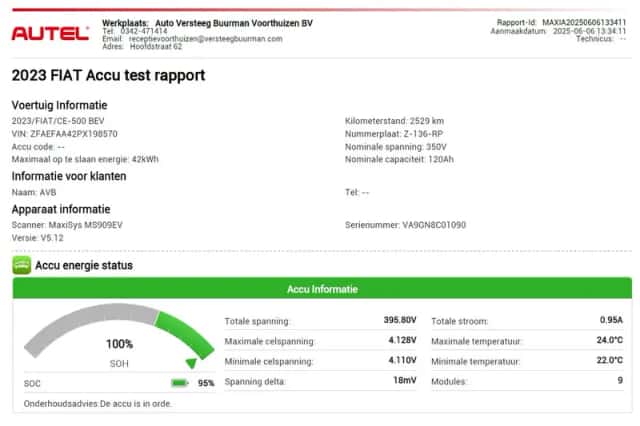Viewport: 640px width, 426px height.
Task: Select vehicle line 2023/FIAT/CE-500 BEV
Action: tap(58, 121)
